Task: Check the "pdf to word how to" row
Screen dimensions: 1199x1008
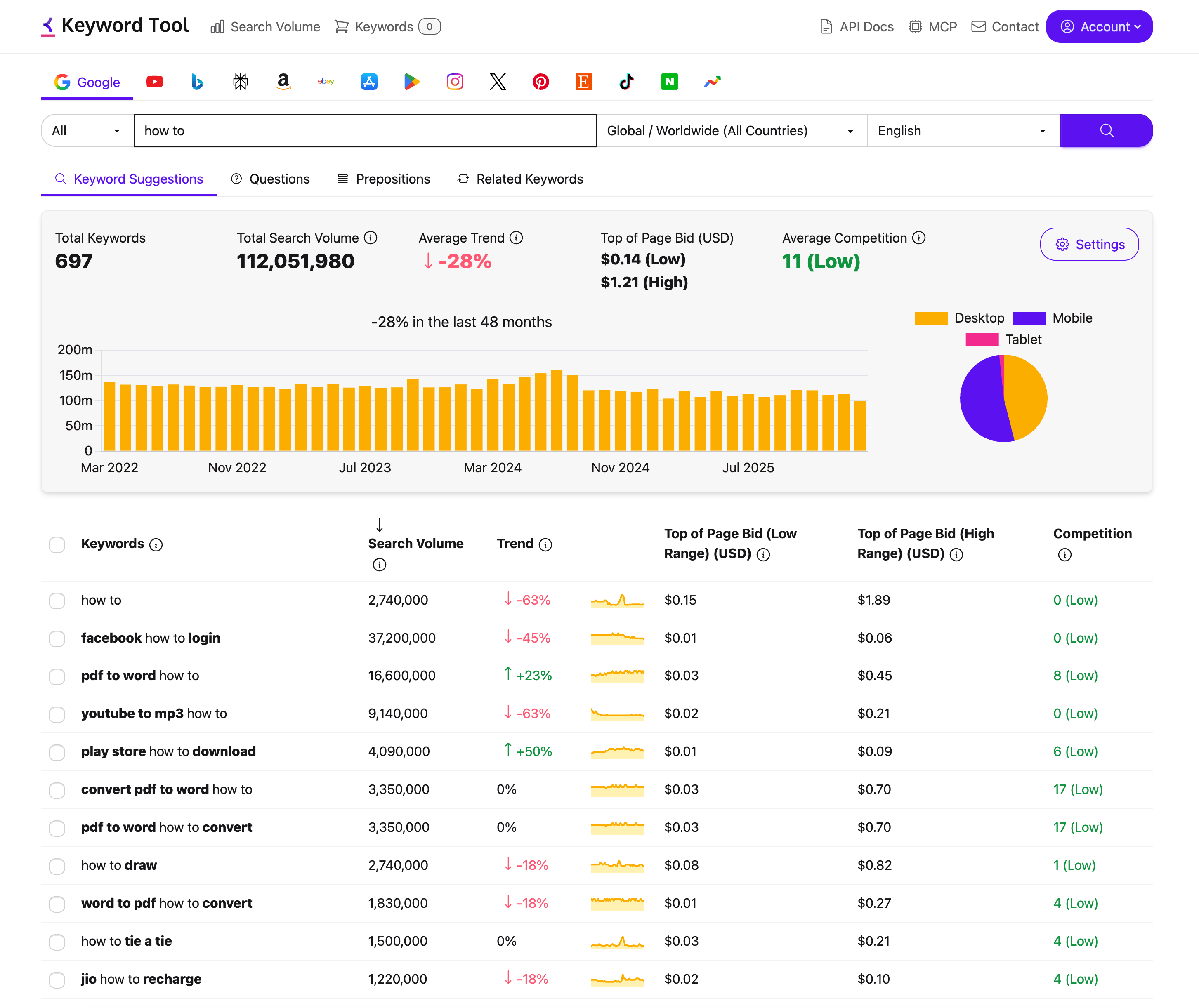Action: 57,676
